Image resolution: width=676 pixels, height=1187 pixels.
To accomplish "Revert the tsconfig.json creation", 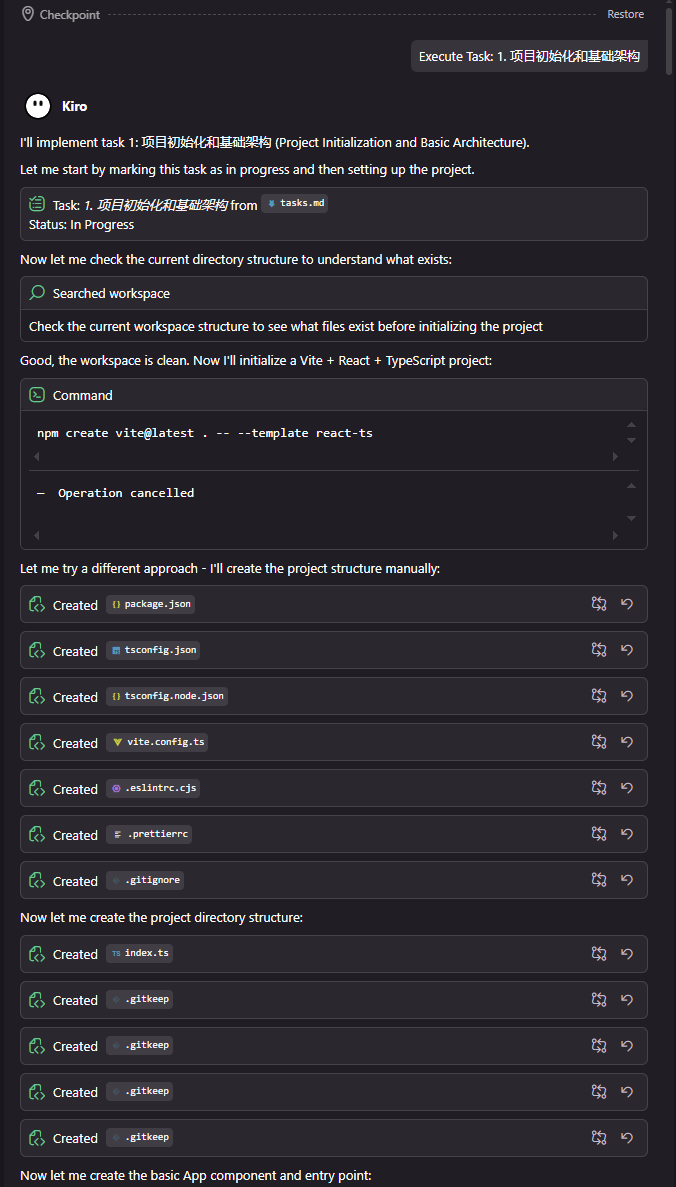I will [627, 650].
